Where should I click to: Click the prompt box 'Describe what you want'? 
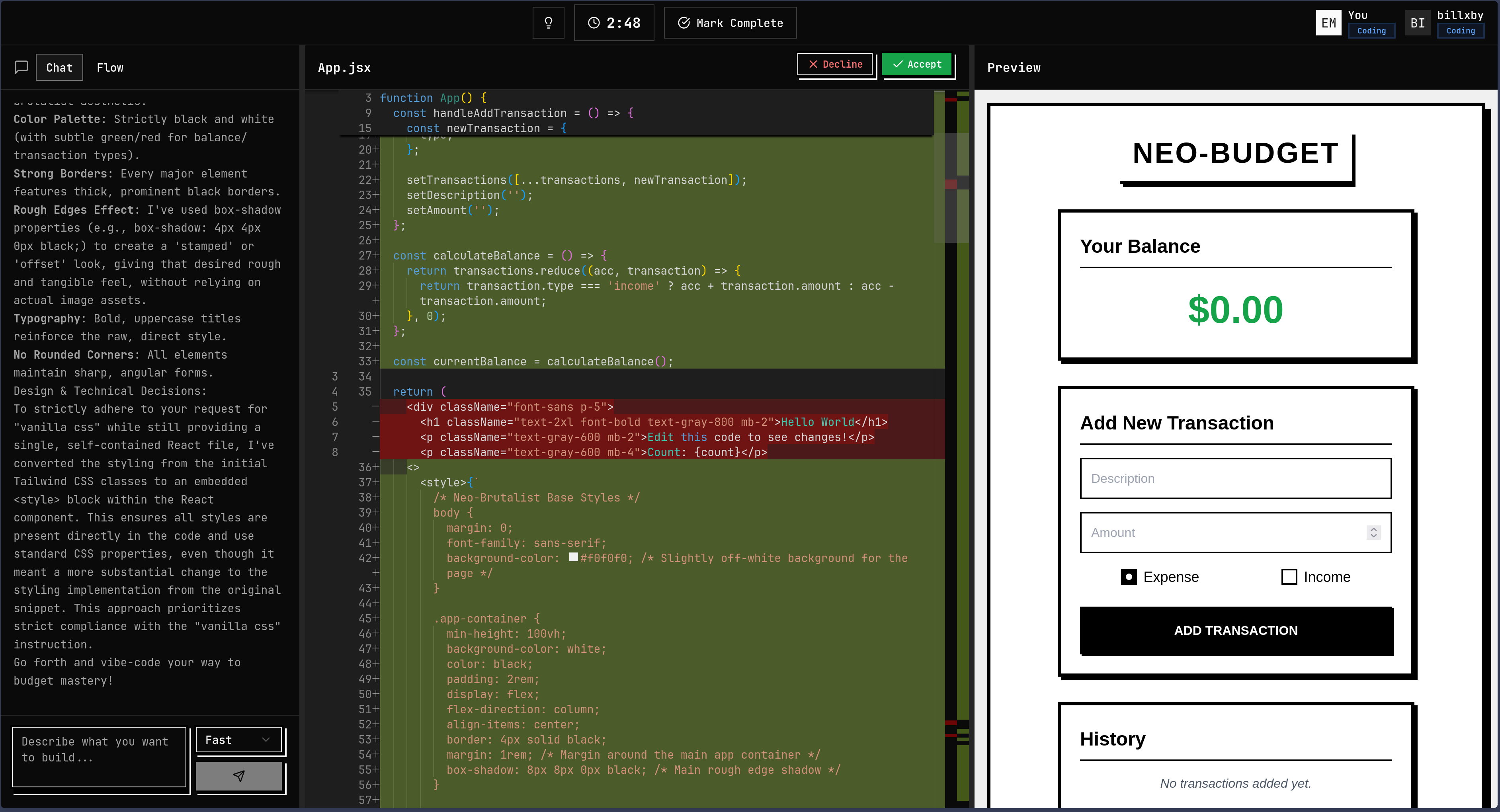click(99, 757)
